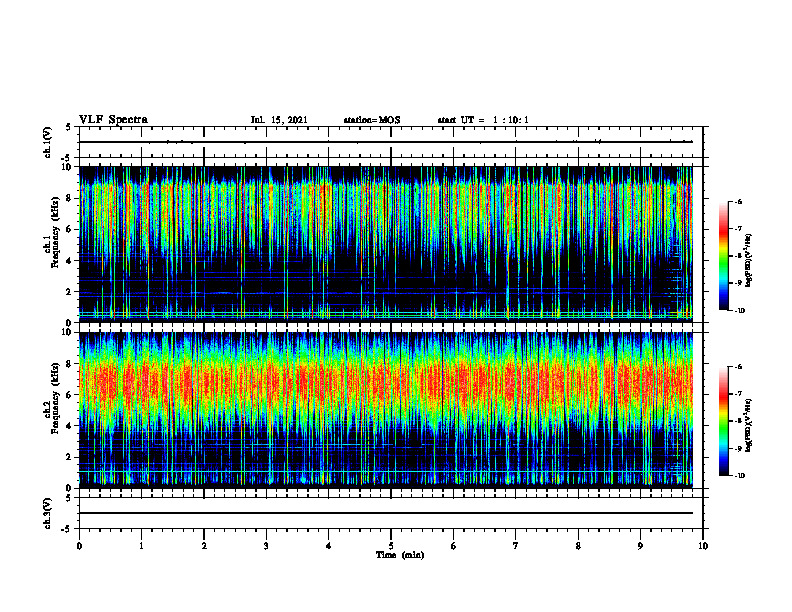This screenshot has width=792, height=612.
Task: Click the time axis tick label "5"
Action: coord(391,546)
